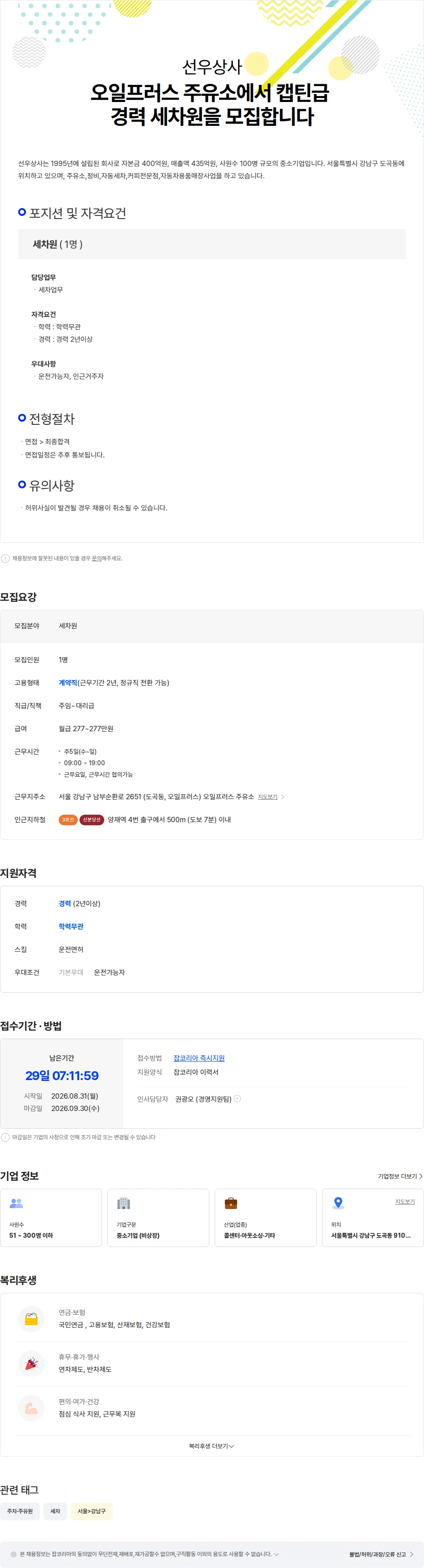
Task: Click the 2026.09.30(수) deadline date
Action: tap(75, 1108)
